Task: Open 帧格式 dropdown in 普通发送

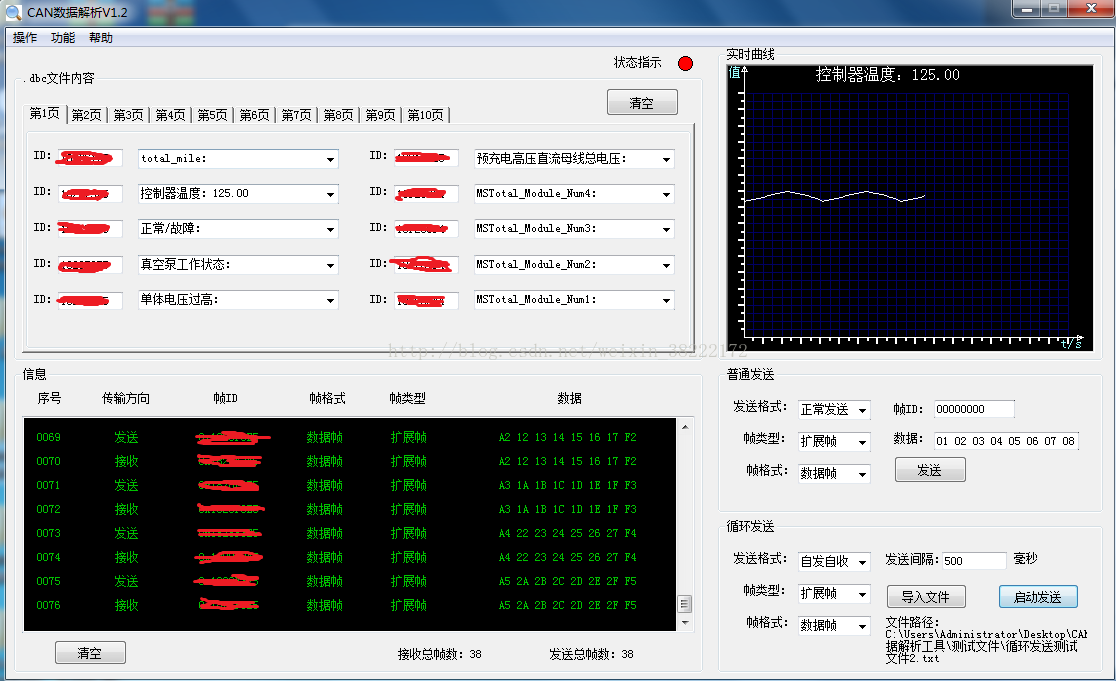Action: click(834, 474)
